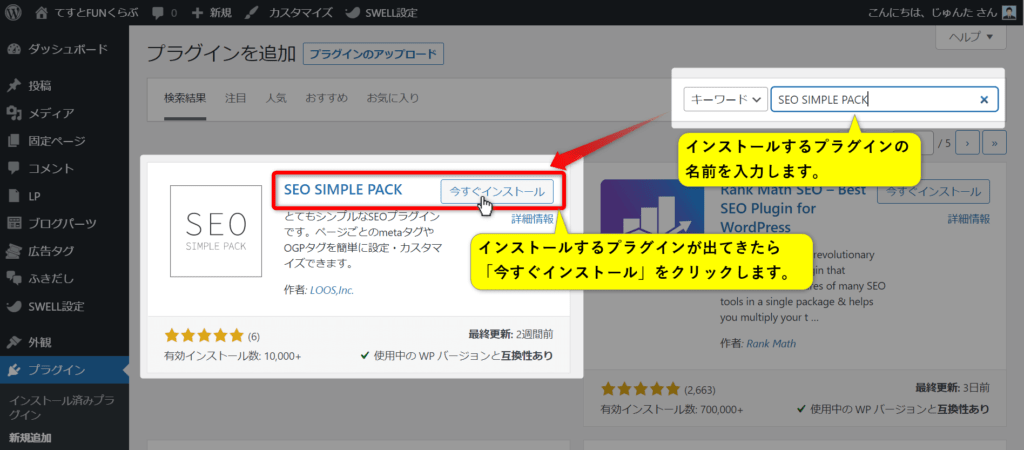Open author link Rank Math
1024x450 pixels.
[771, 343]
